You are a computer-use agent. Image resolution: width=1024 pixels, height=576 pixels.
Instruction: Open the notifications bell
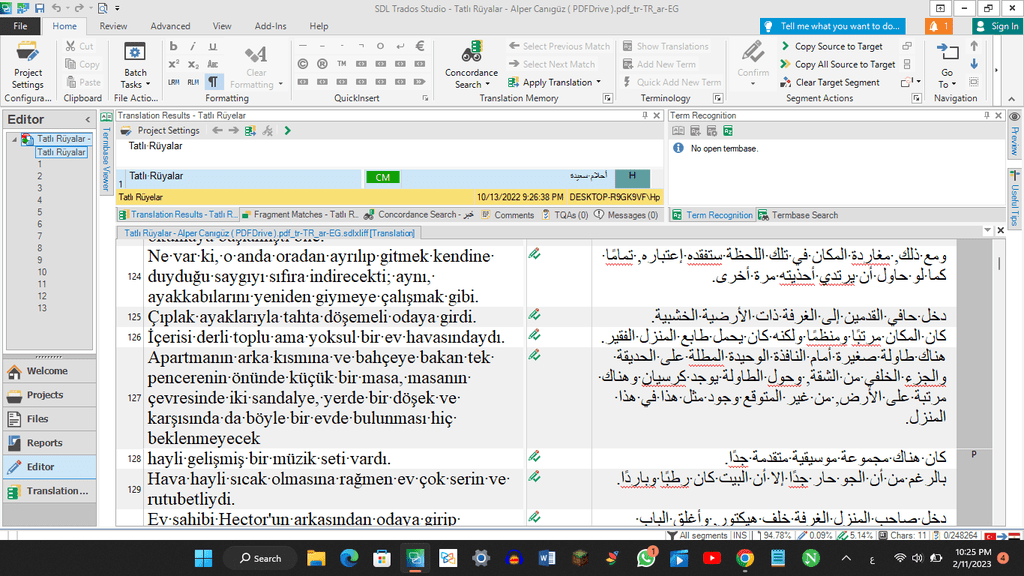click(938, 26)
